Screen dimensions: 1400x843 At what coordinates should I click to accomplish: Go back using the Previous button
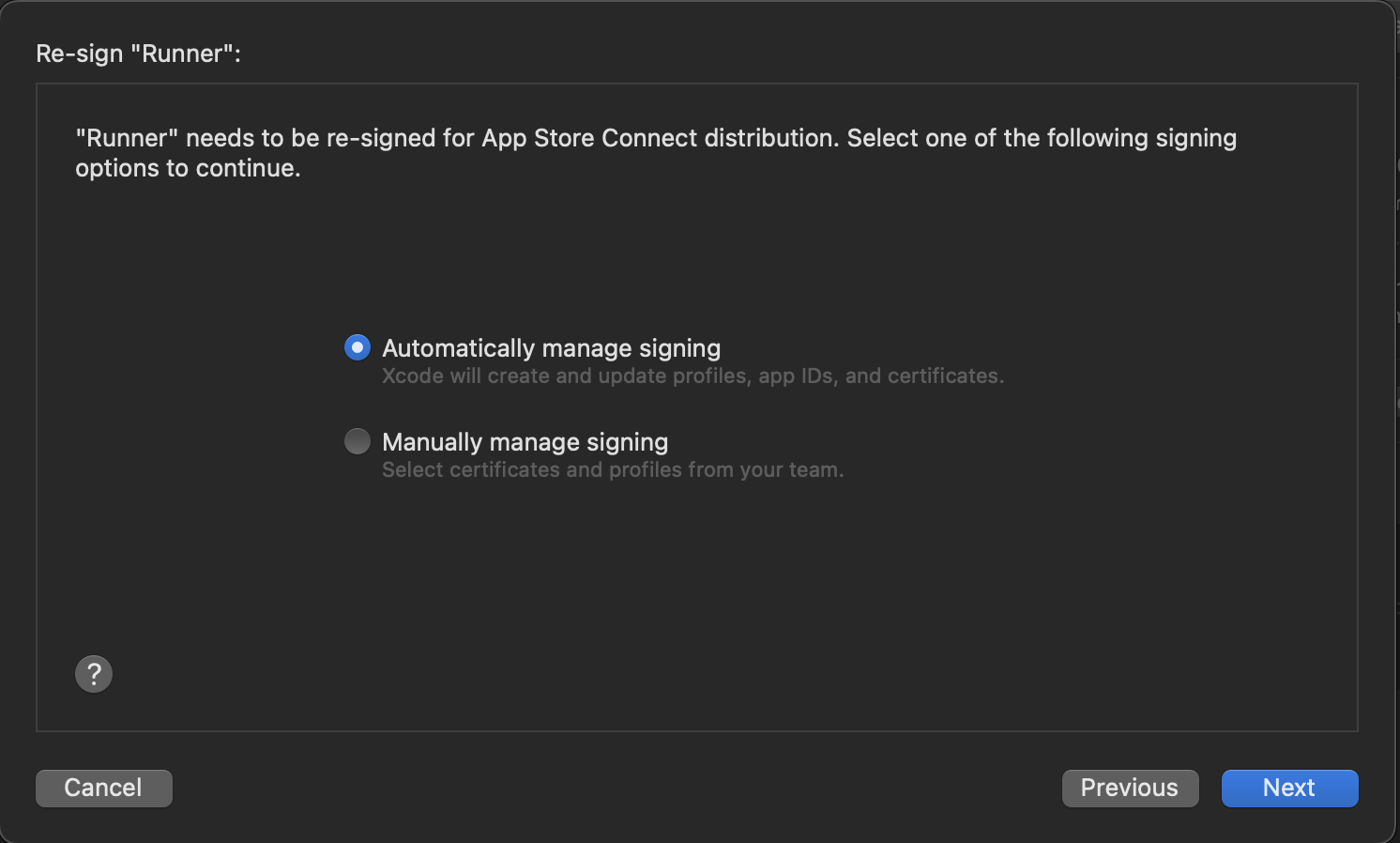point(1130,788)
